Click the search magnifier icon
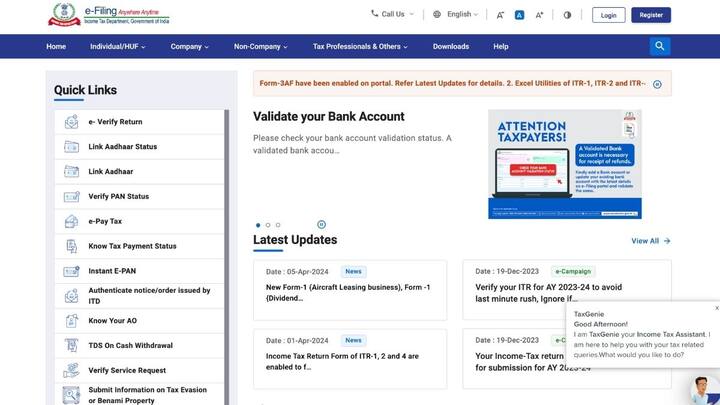The height and width of the screenshot is (405, 720). [660, 46]
